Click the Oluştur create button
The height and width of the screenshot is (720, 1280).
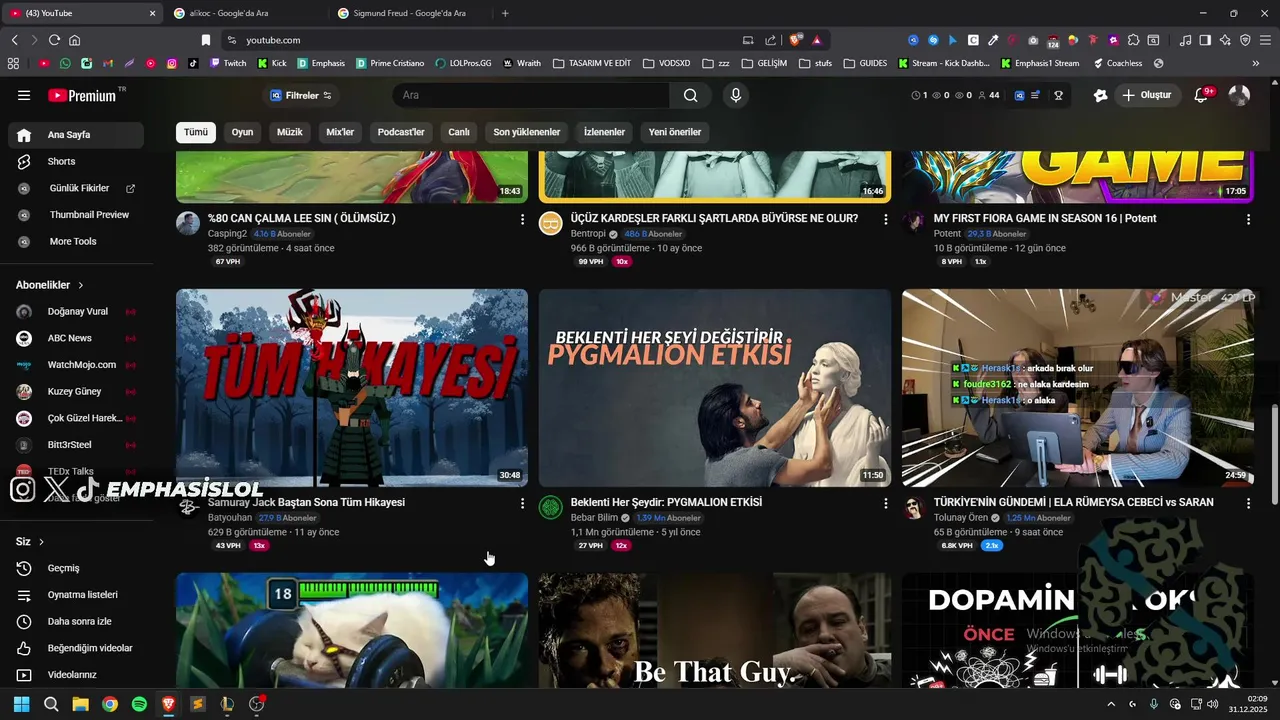coord(1147,95)
